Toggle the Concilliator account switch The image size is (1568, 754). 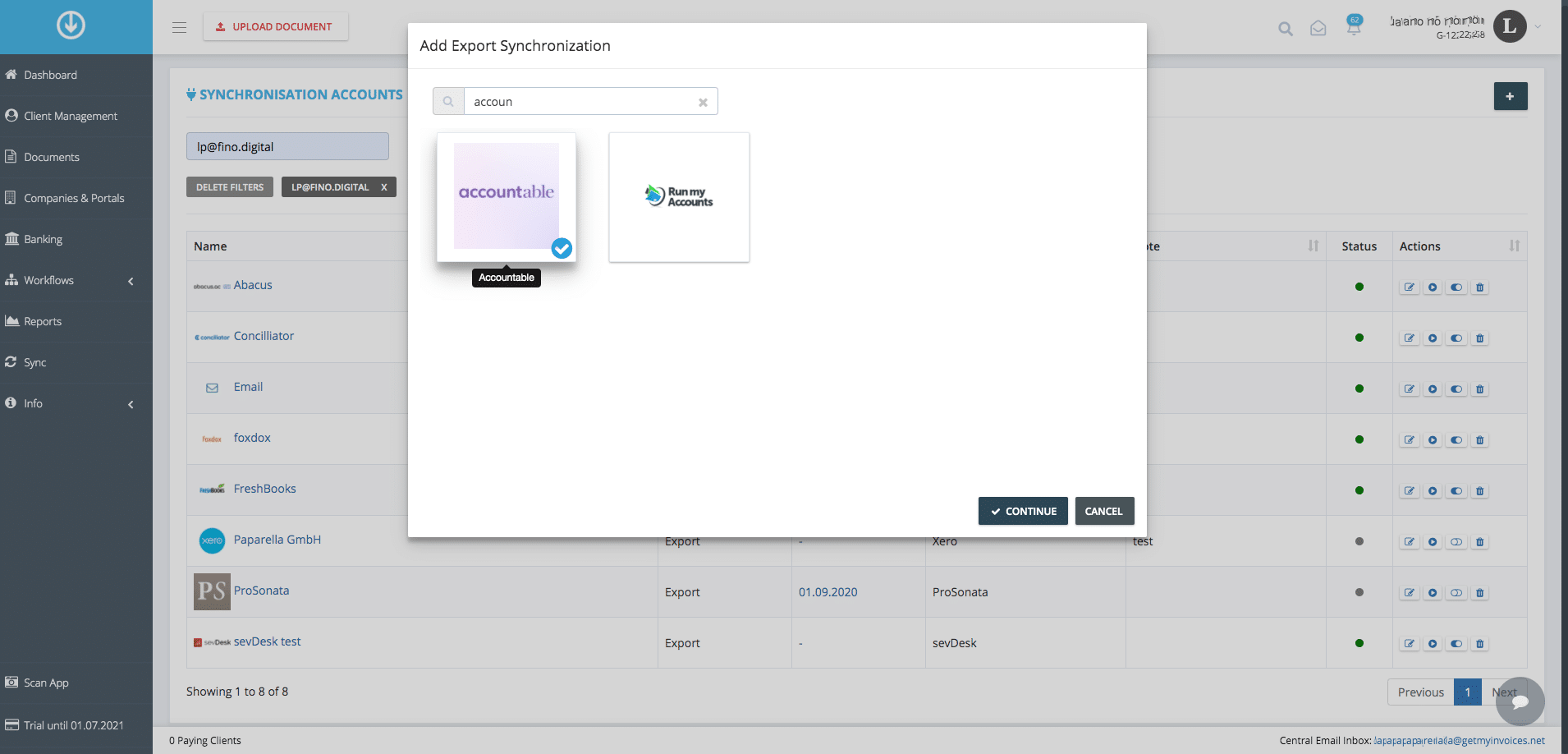click(x=1456, y=338)
